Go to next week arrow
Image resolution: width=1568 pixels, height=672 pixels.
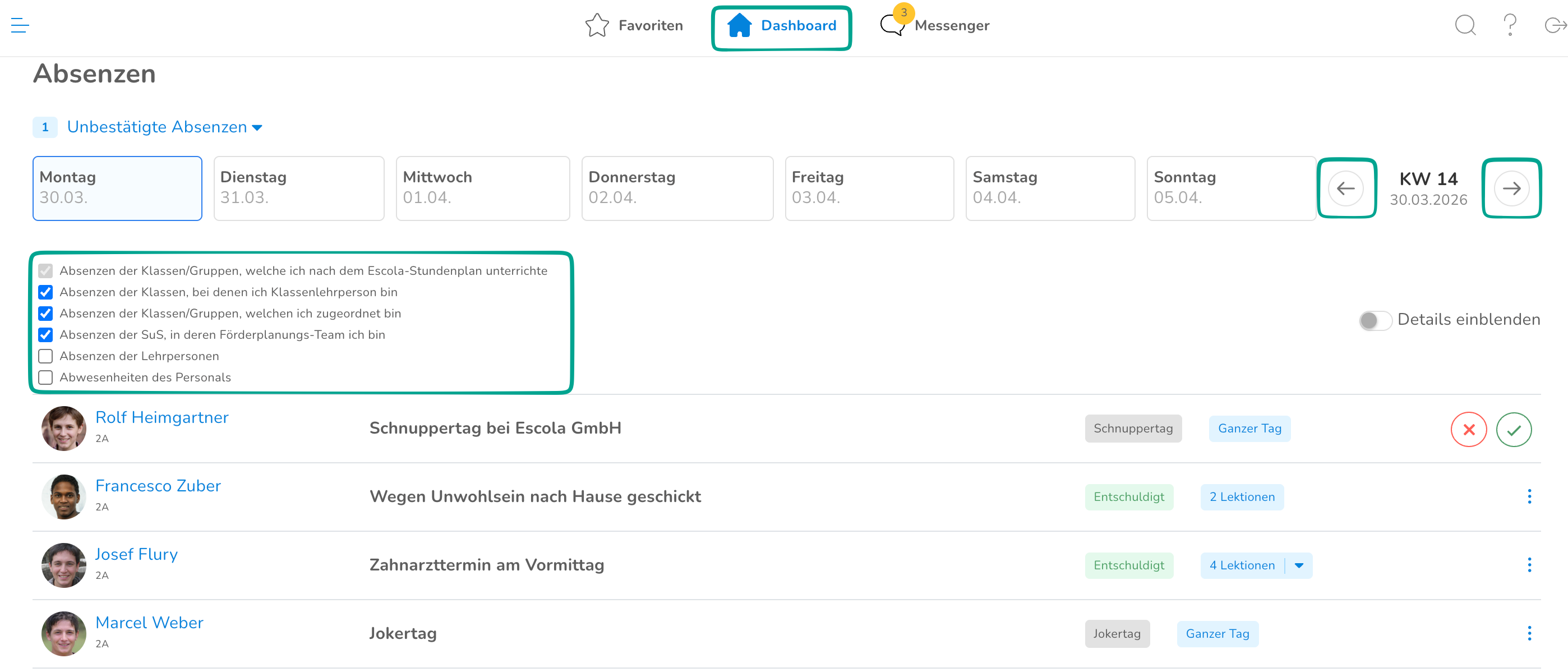pos(1511,188)
